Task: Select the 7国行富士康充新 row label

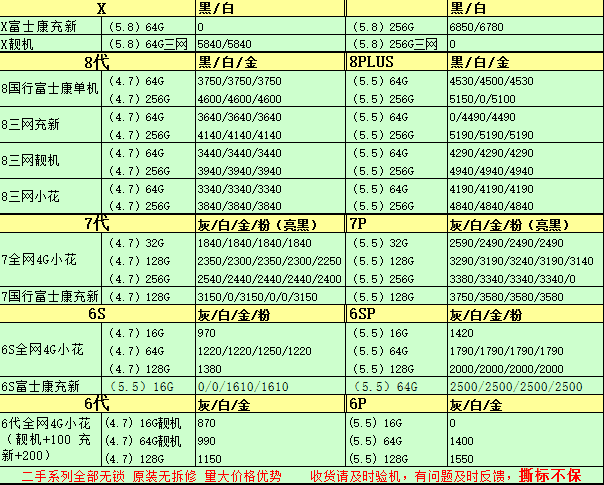Action: click(50, 297)
